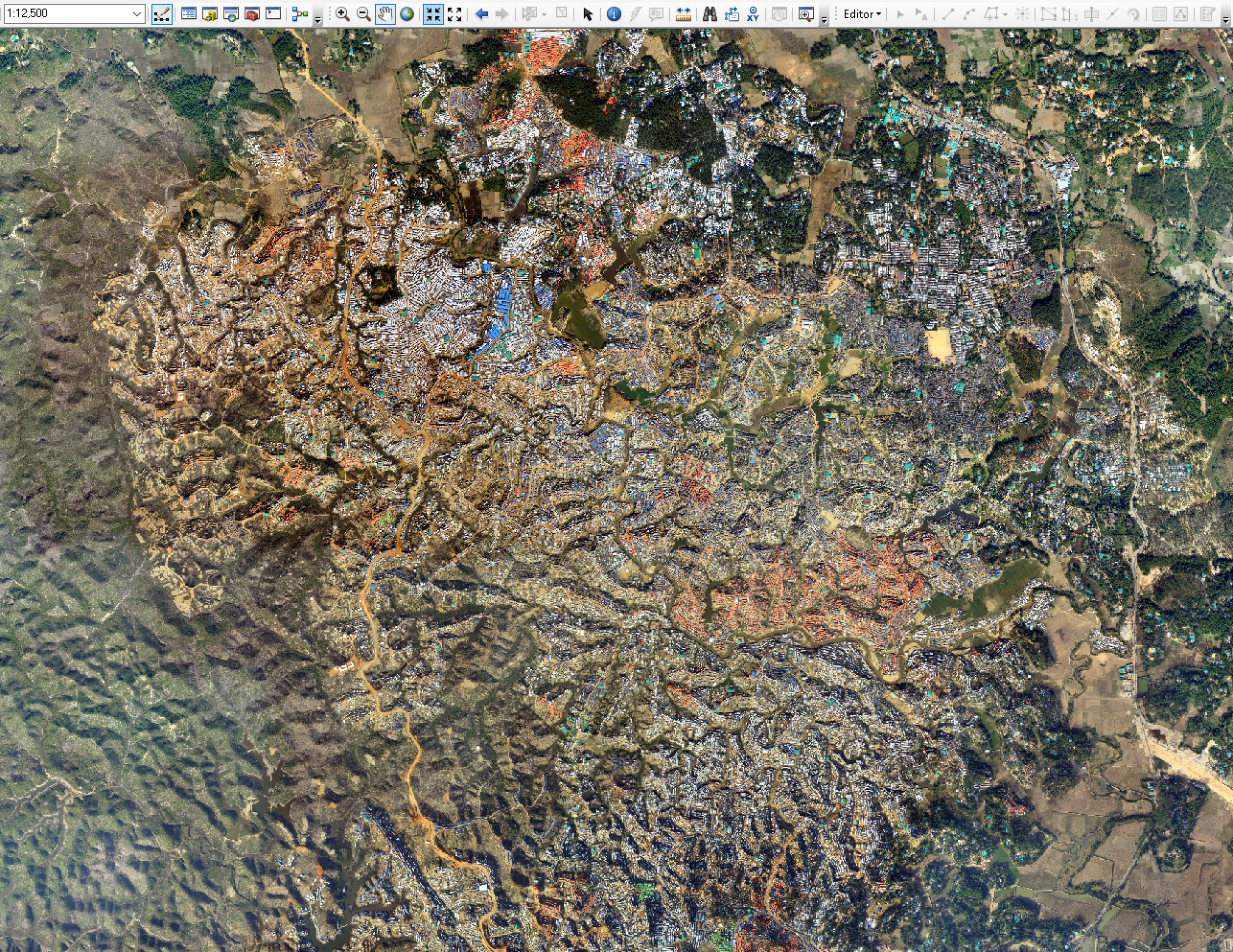Open the map scale dropdown
Screen dimensions: 1233x952
point(137,13)
